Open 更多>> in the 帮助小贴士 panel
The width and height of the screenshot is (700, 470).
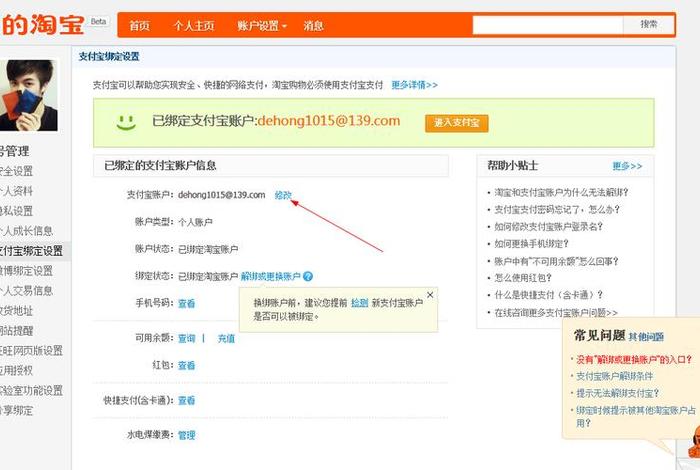[x=627, y=166]
